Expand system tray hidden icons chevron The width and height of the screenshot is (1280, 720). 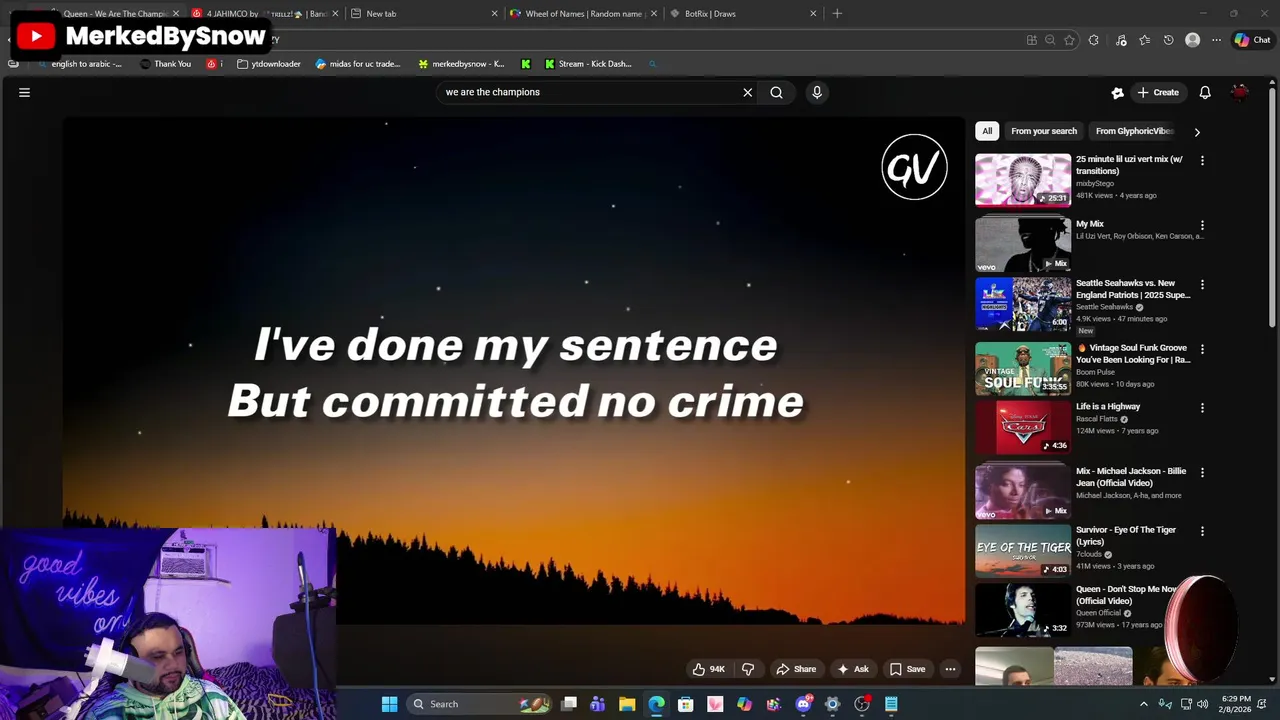pyautogui.click(x=1144, y=704)
